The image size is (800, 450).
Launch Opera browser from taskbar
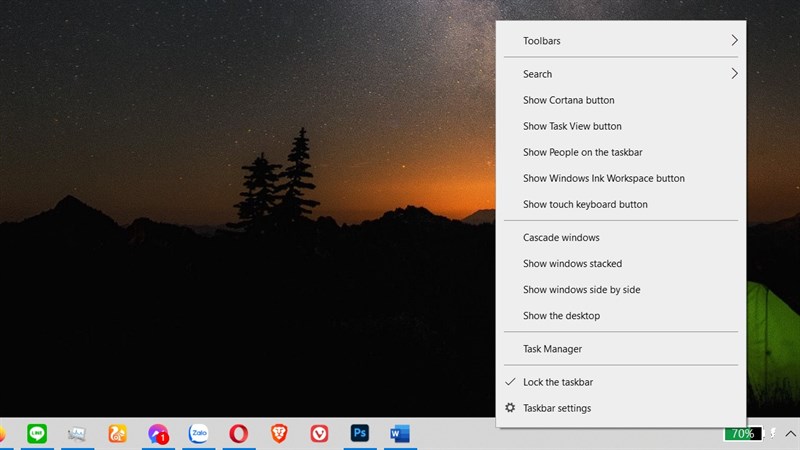tap(239, 433)
